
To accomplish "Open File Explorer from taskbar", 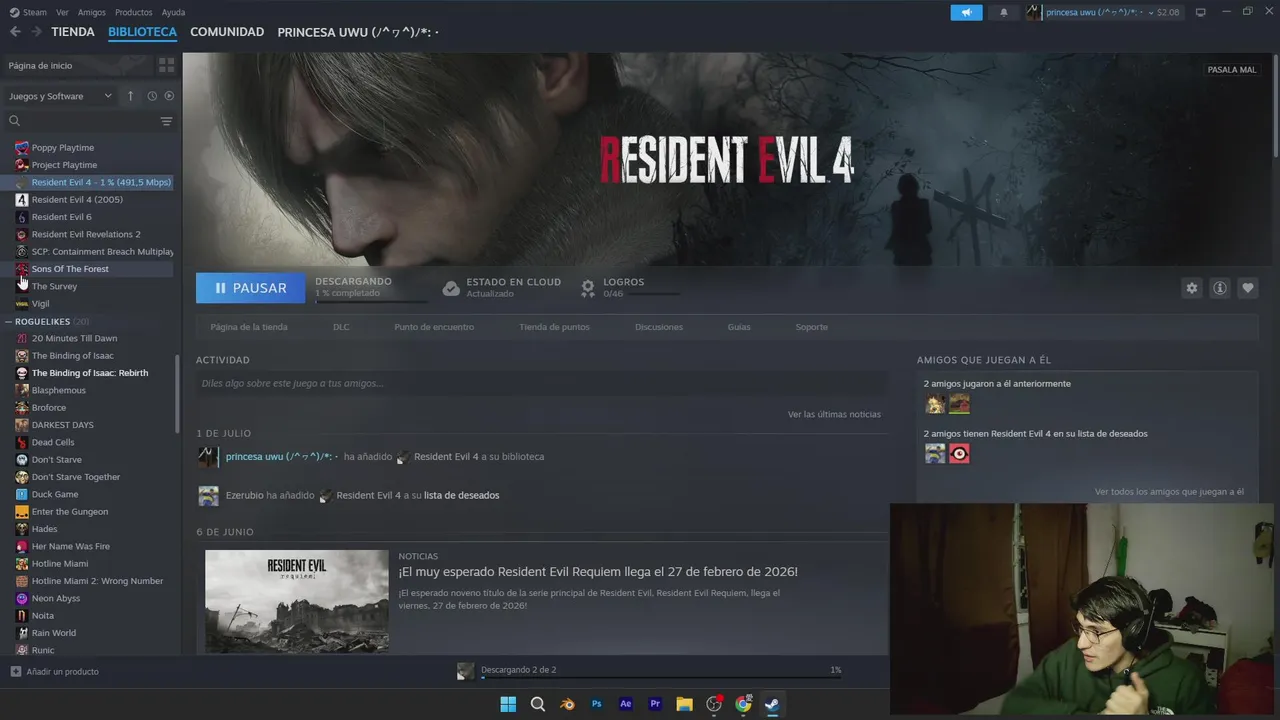I will point(684,704).
